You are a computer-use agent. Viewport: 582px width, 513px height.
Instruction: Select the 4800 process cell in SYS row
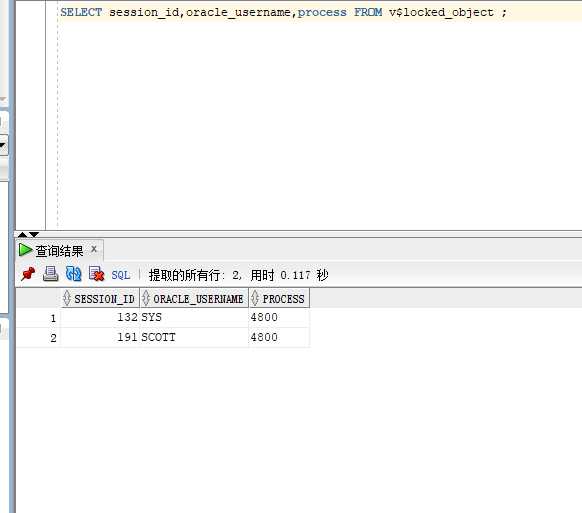click(x=279, y=317)
